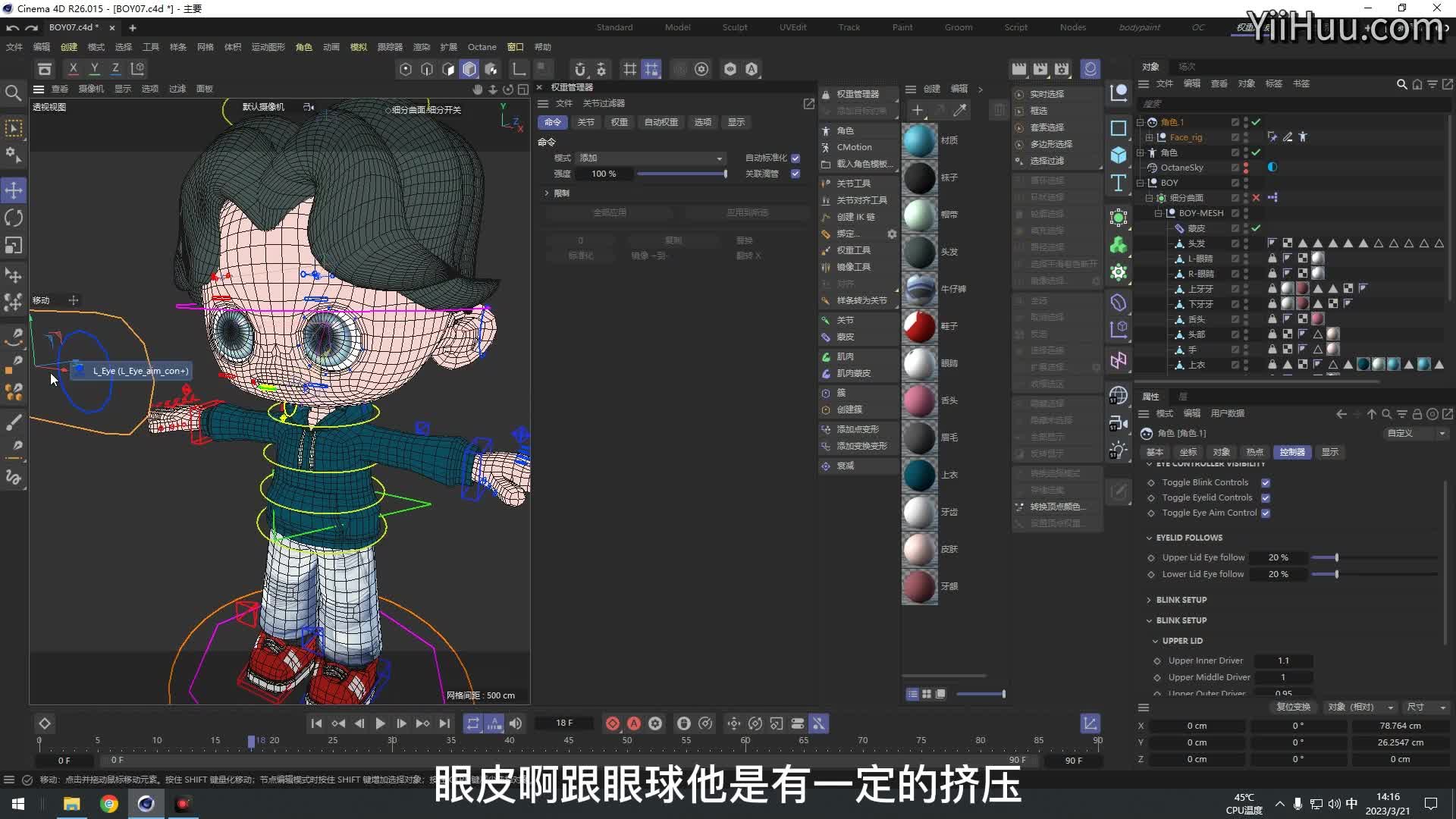Open the 场次 tab next to 对象
The width and height of the screenshot is (1456, 819).
[1187, 67]
